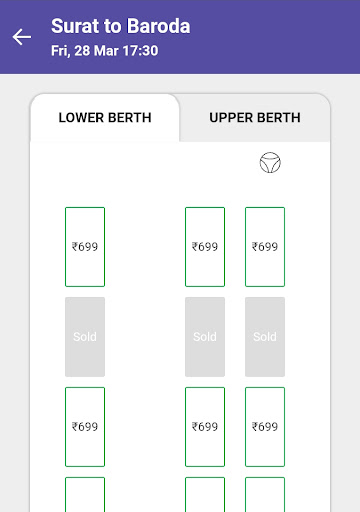Select first-row single-side ₹699 berth
This screenshot has height=512, width=360.
coord(85,247)
